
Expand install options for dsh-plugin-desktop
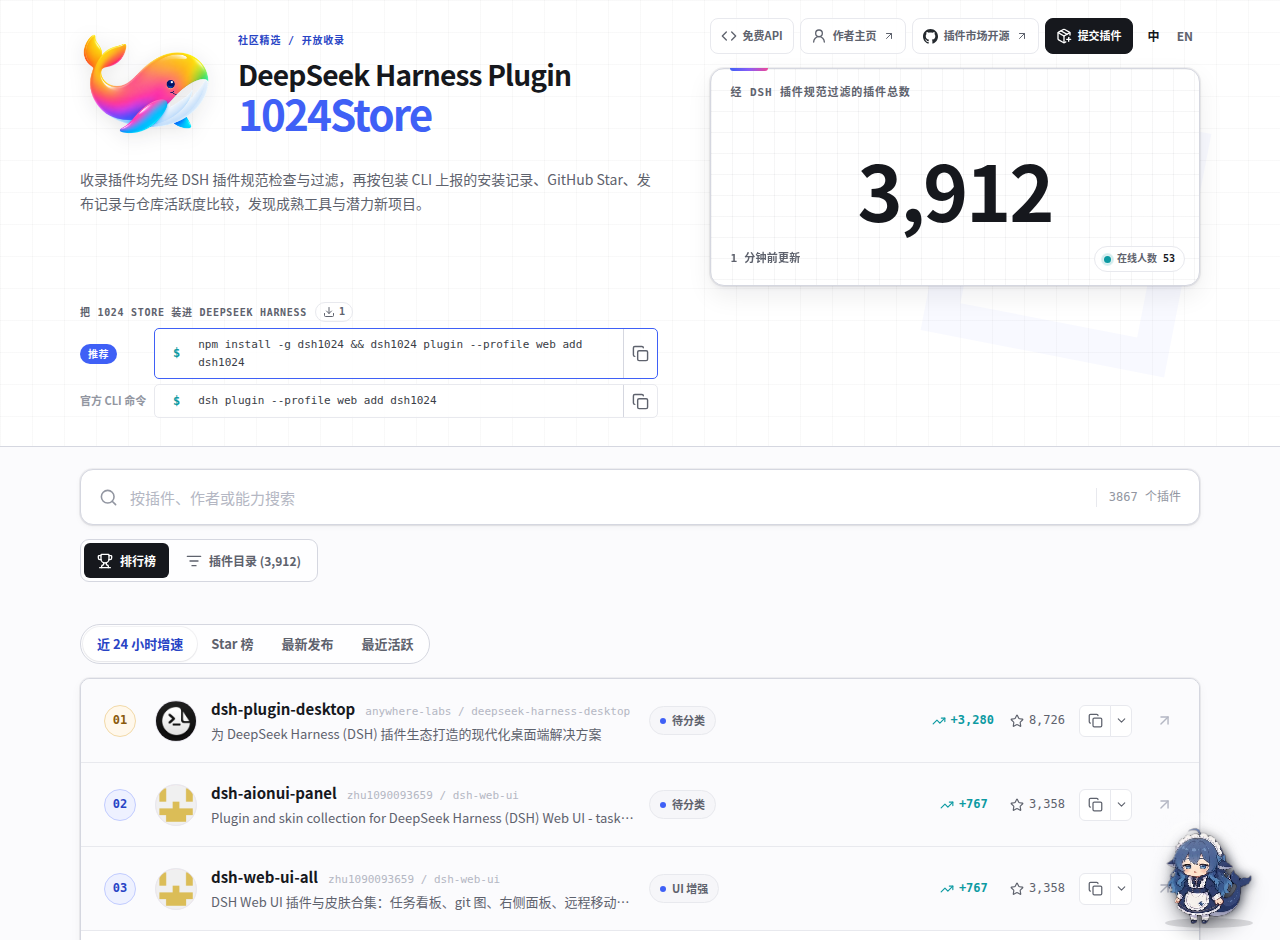[1121, 721]
